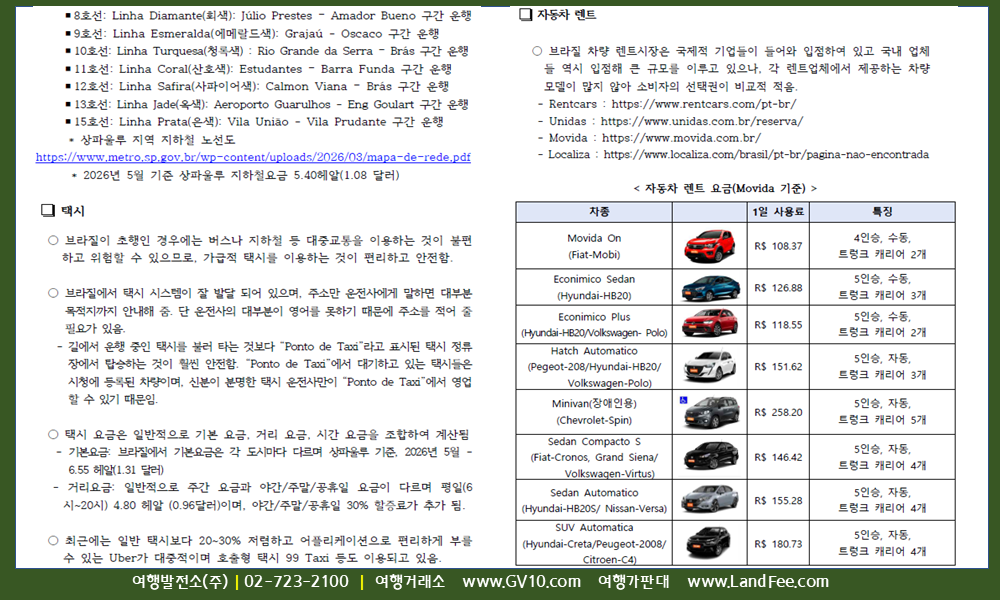Click the wheelchair accessibility icon on minivan row
Viewport: 1000px width, 600px height.
coord(684,400)
